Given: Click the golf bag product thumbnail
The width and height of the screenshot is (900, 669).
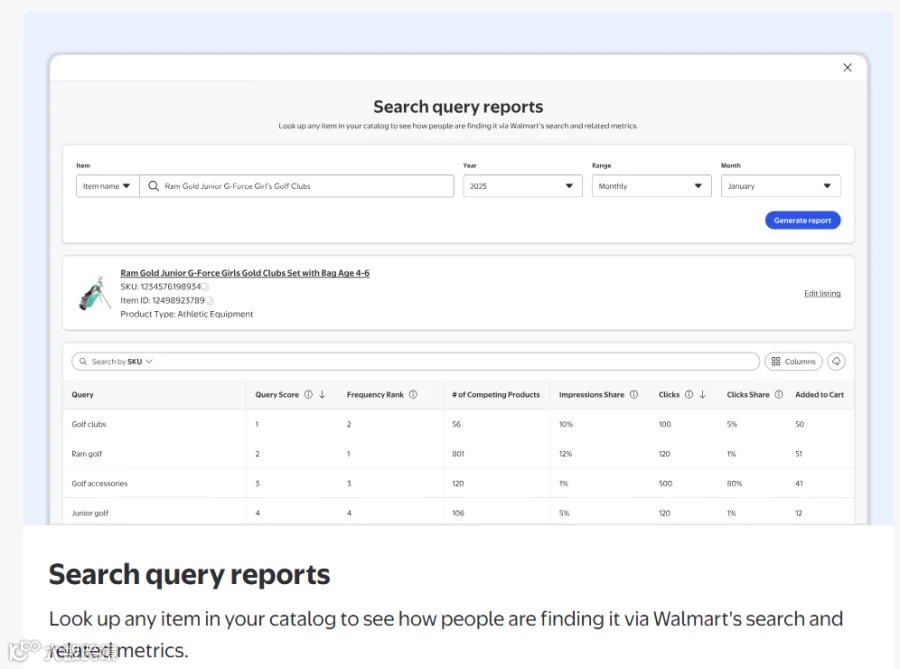Looking at the screenshot, I should click(94, 293).
